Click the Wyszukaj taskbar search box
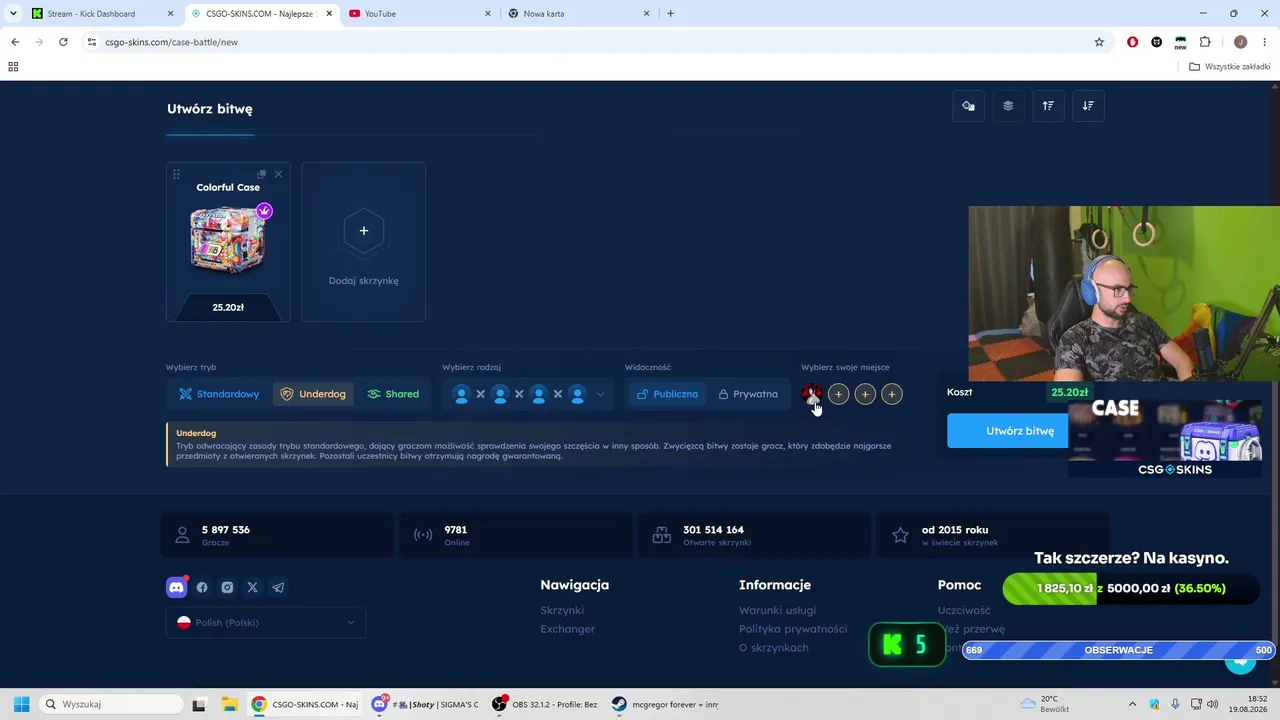1280x720 pixels. point(112,704)
